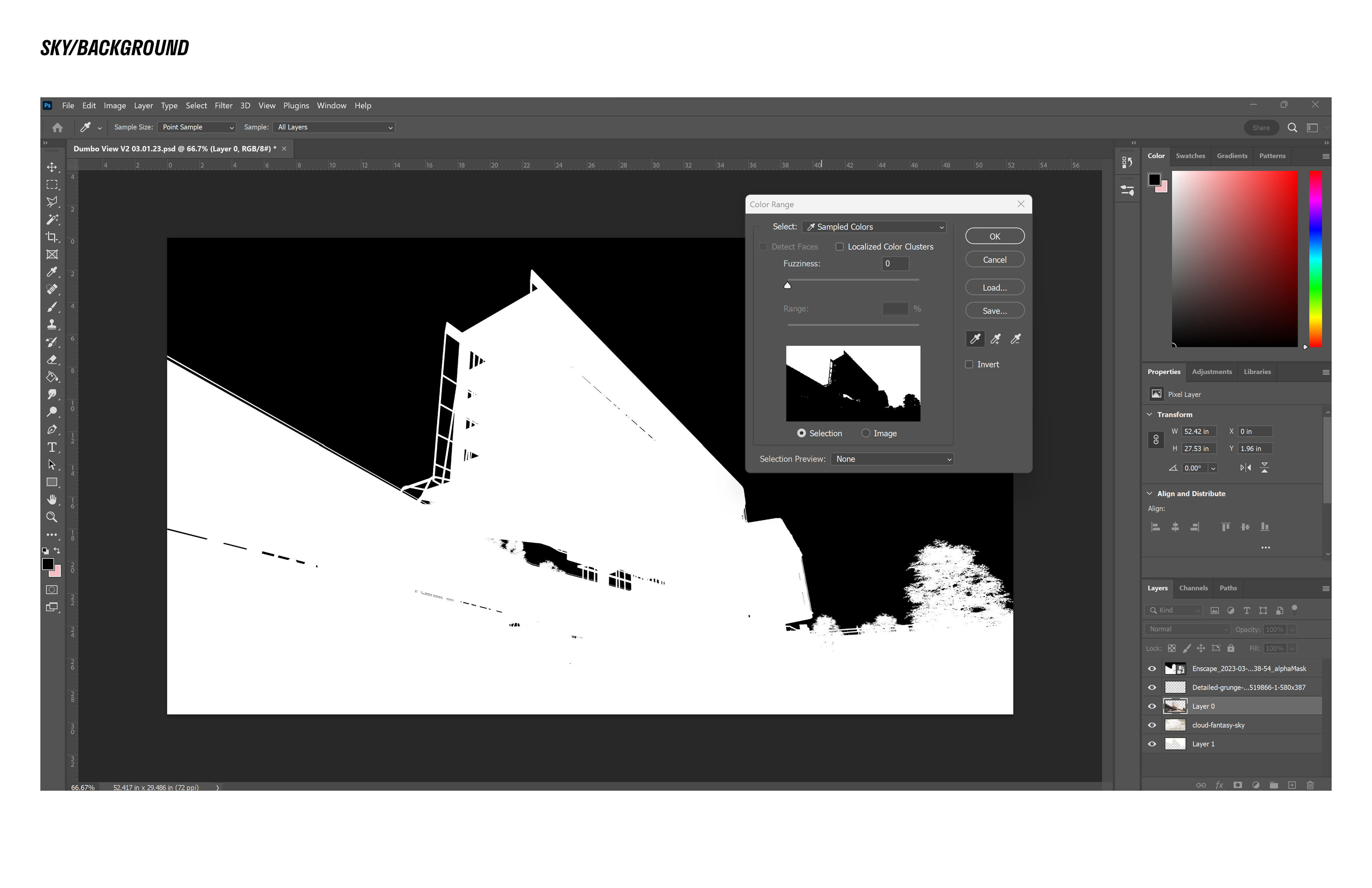
Task: Open the Filter menu
Action: point(223,105)
